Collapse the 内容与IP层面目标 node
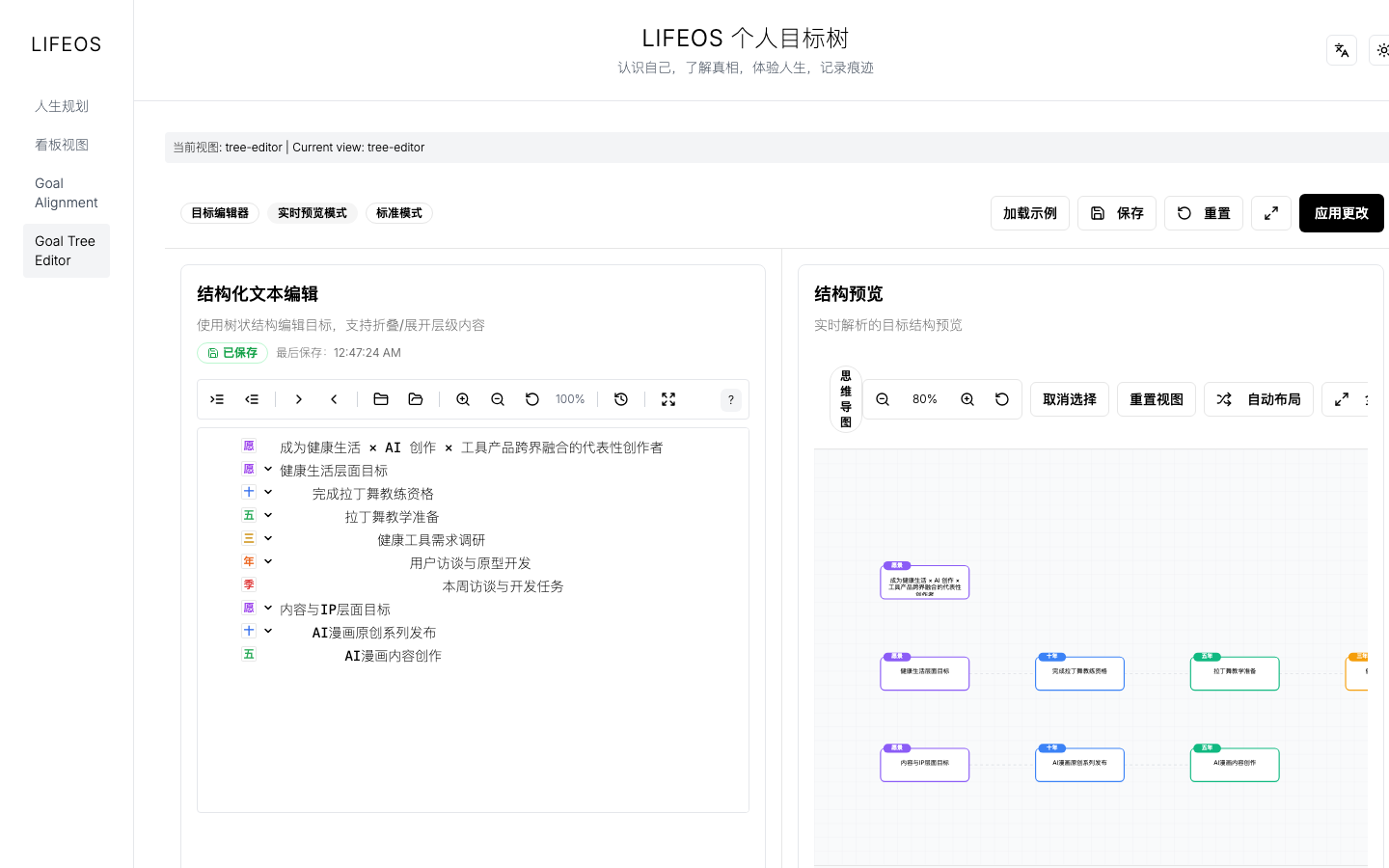This screenshot has height=868, width=1389. pos(267,609)
